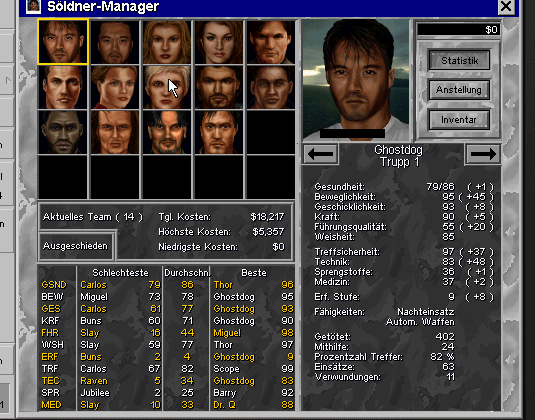Select the long black-haired man with earring portrait
The width and height of the screenshot is (535, 420).
tap(167, 132)
